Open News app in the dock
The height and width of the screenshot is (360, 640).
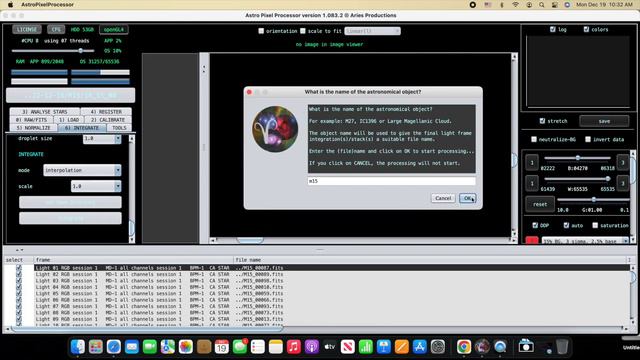point(347,347)
